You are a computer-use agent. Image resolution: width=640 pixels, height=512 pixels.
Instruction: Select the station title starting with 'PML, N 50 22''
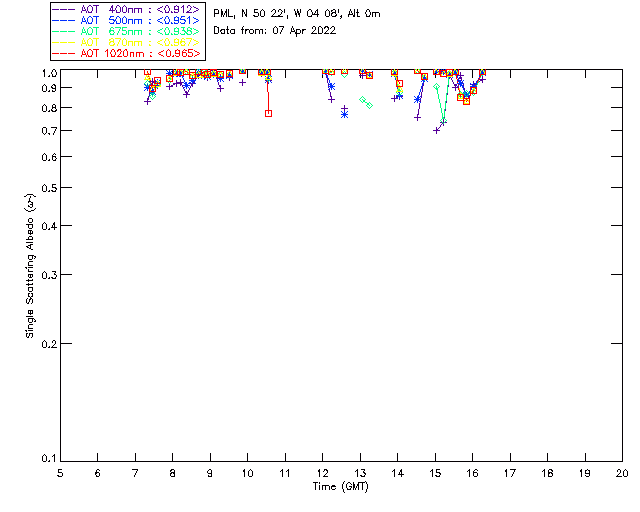(x=297, y=13)
